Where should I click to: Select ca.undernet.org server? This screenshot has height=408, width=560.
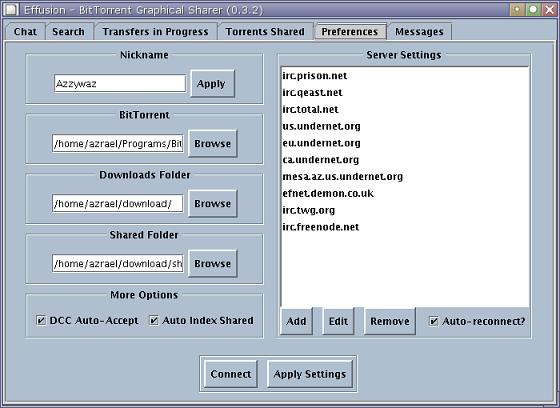[x=405, y=160]
